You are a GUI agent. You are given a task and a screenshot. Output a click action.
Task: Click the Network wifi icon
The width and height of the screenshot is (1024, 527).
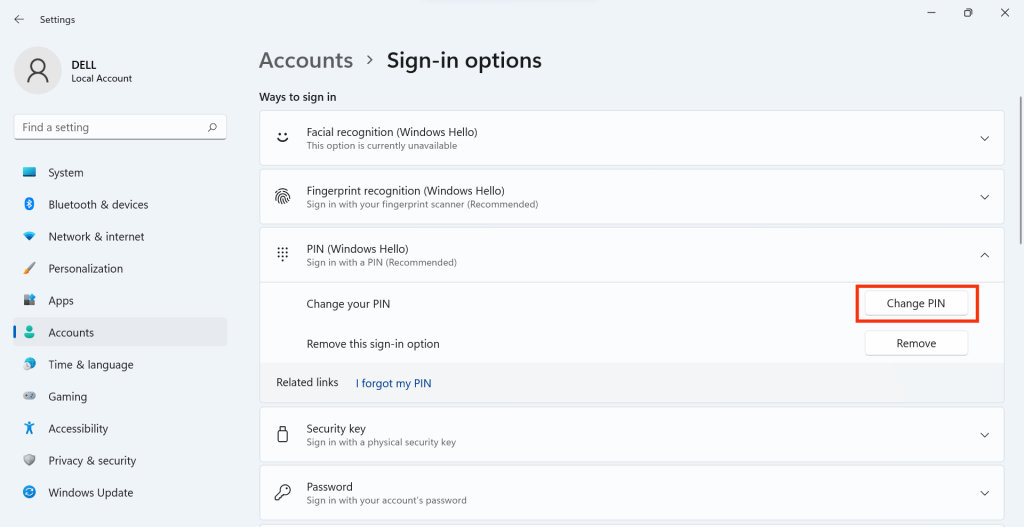[29, 236]
